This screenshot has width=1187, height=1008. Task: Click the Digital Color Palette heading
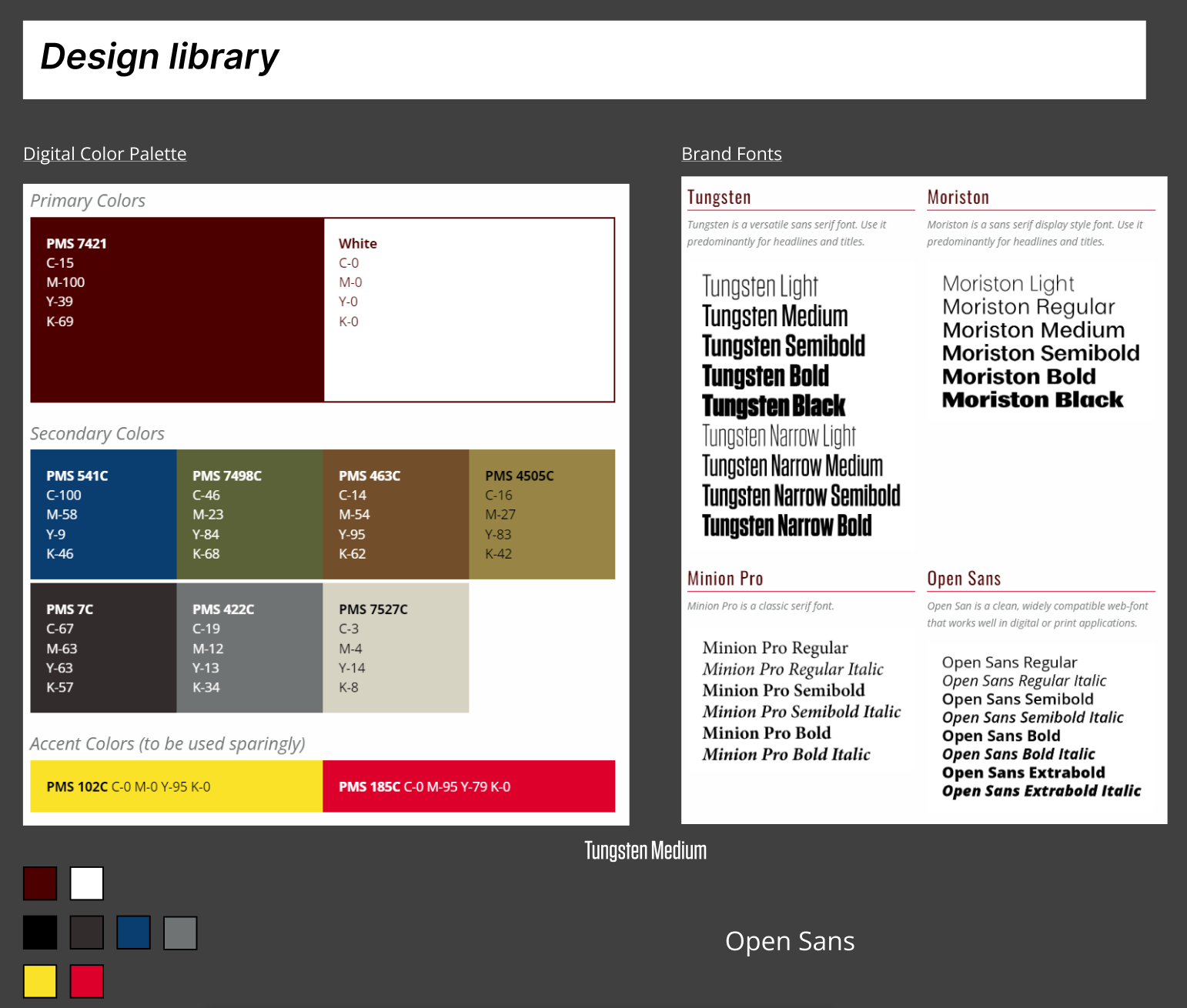pos(105,154)
